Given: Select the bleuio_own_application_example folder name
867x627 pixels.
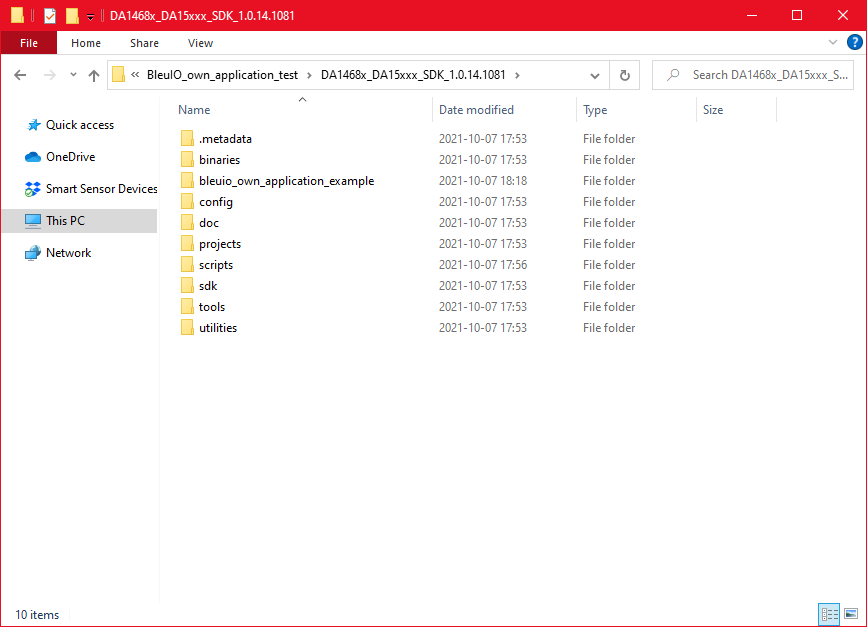Looking at the screenshot, I should pos(286,181).
